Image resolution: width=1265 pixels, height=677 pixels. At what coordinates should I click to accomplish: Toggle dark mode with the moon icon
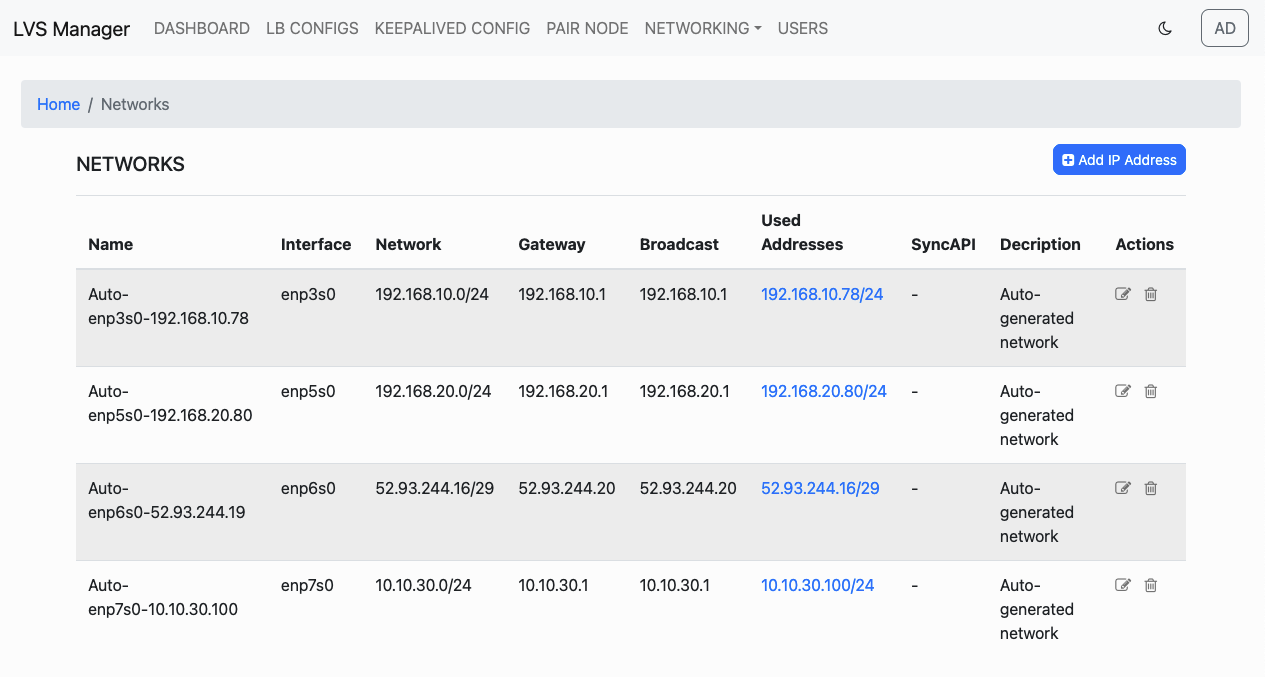point(1165,28)
